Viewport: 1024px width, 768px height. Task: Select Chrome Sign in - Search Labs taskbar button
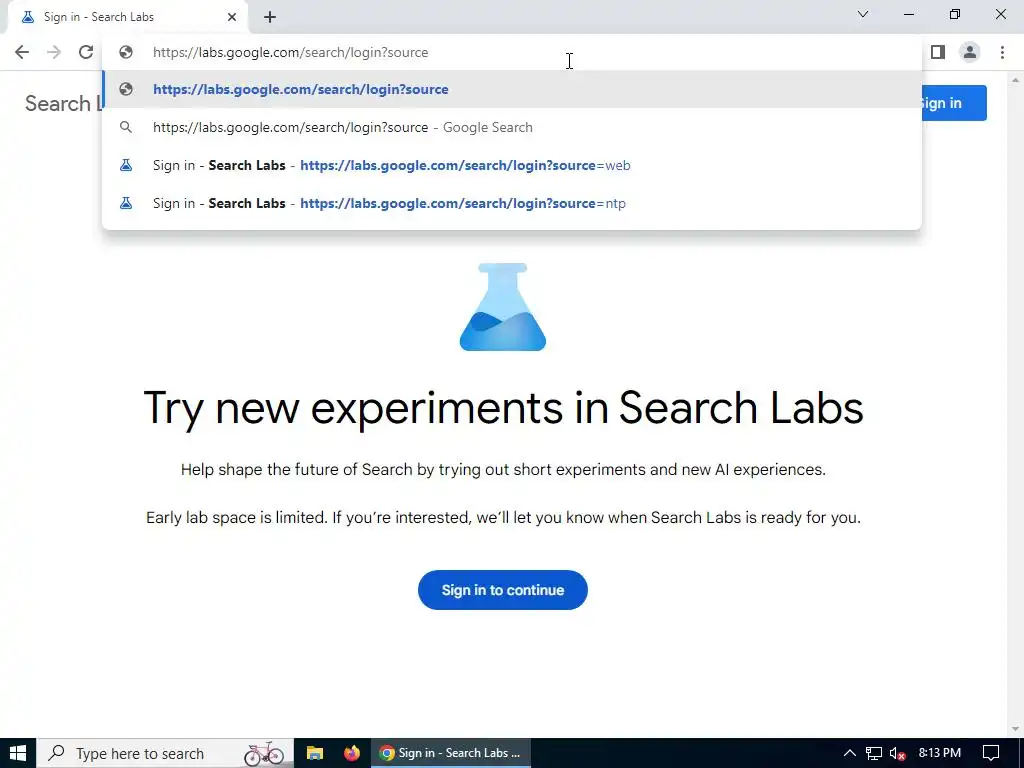[x=451, y=753]
